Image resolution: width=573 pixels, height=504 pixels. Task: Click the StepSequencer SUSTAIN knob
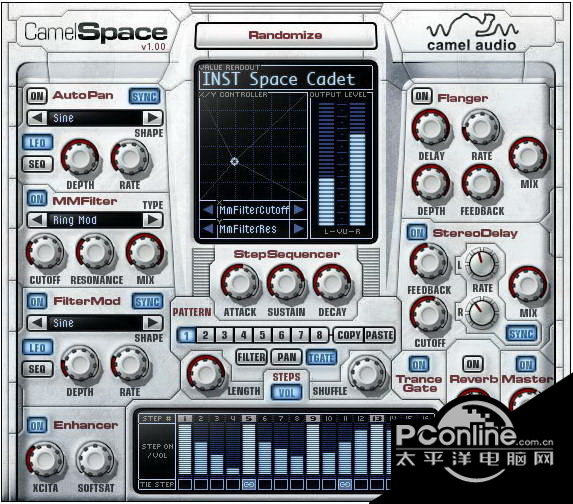pyautogui.click(x=286, y=283)
